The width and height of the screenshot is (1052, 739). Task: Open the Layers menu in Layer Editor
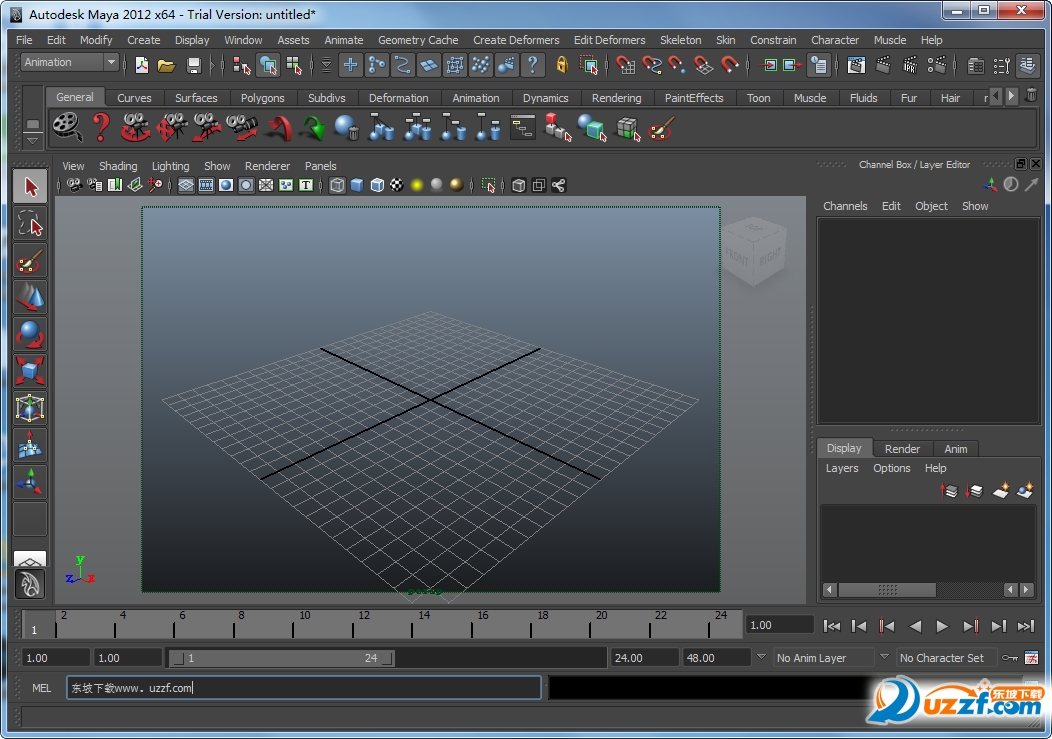(x=842, y=468)
